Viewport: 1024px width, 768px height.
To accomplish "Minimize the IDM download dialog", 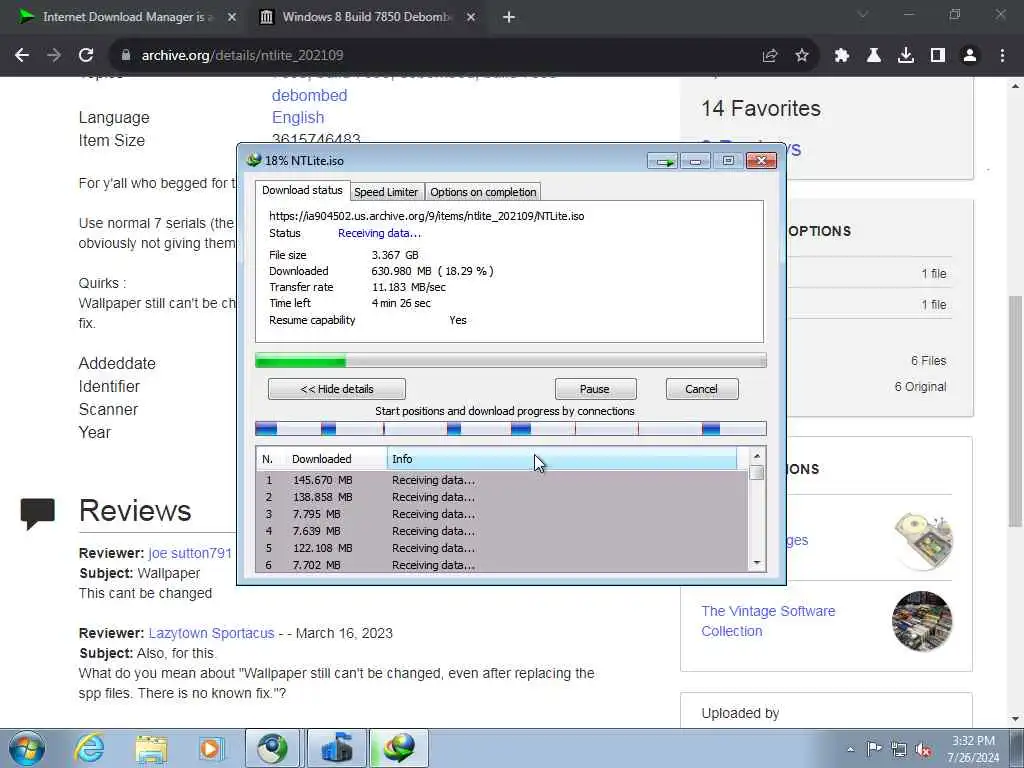I will tap(696, 161).
